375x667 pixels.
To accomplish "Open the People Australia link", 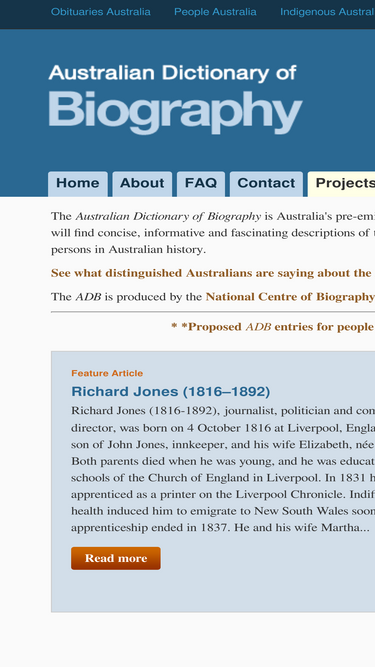I will point(215,12).
